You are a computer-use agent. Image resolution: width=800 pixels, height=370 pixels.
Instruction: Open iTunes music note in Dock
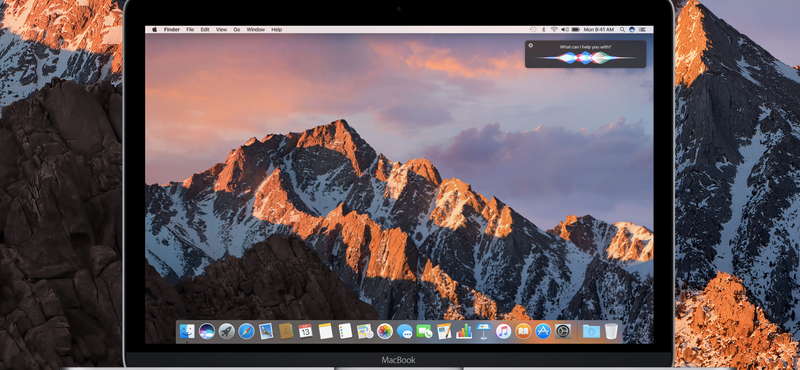click(x=503, y=331)
